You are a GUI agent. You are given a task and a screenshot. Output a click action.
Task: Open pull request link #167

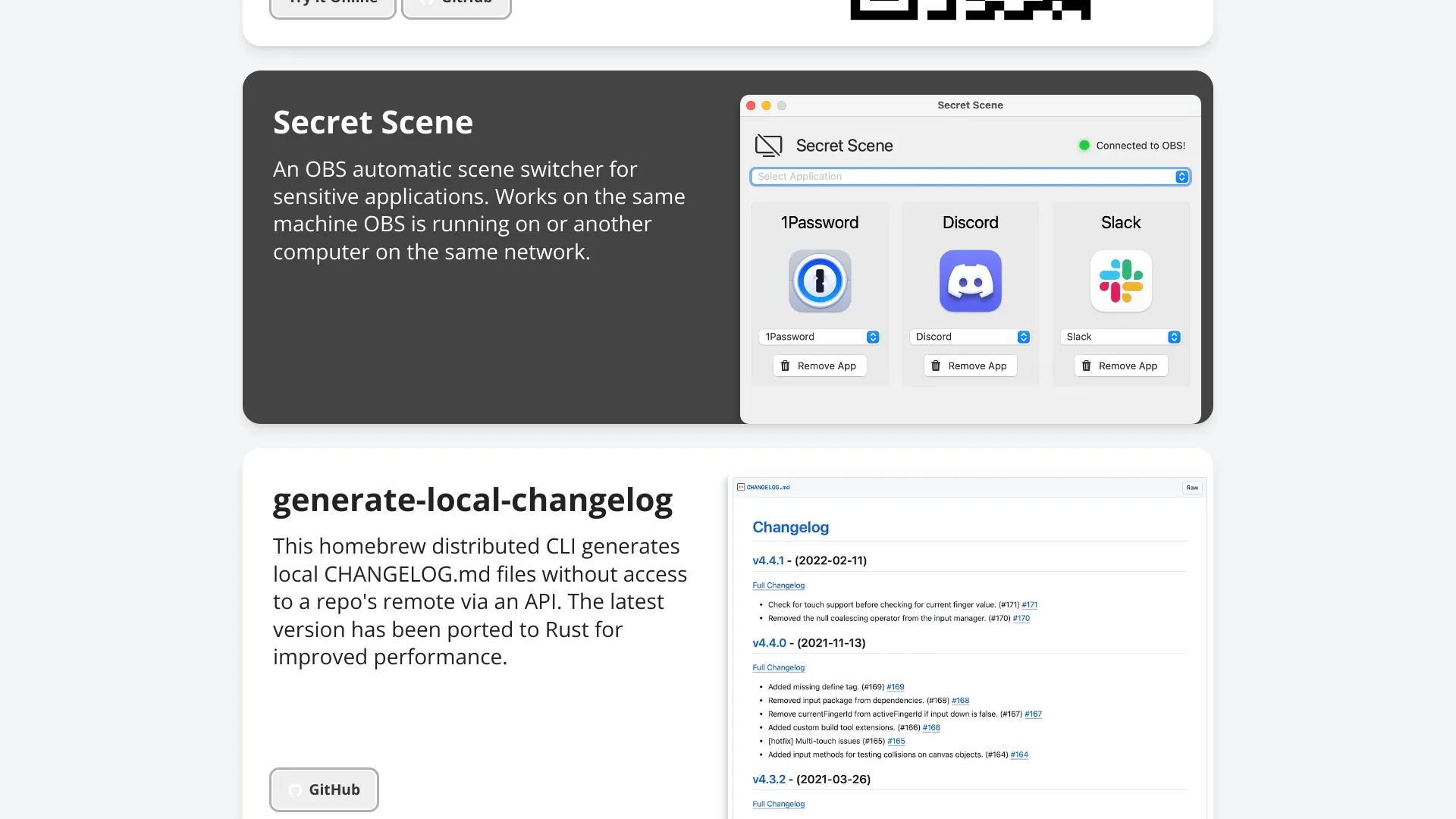point(1033,714)
